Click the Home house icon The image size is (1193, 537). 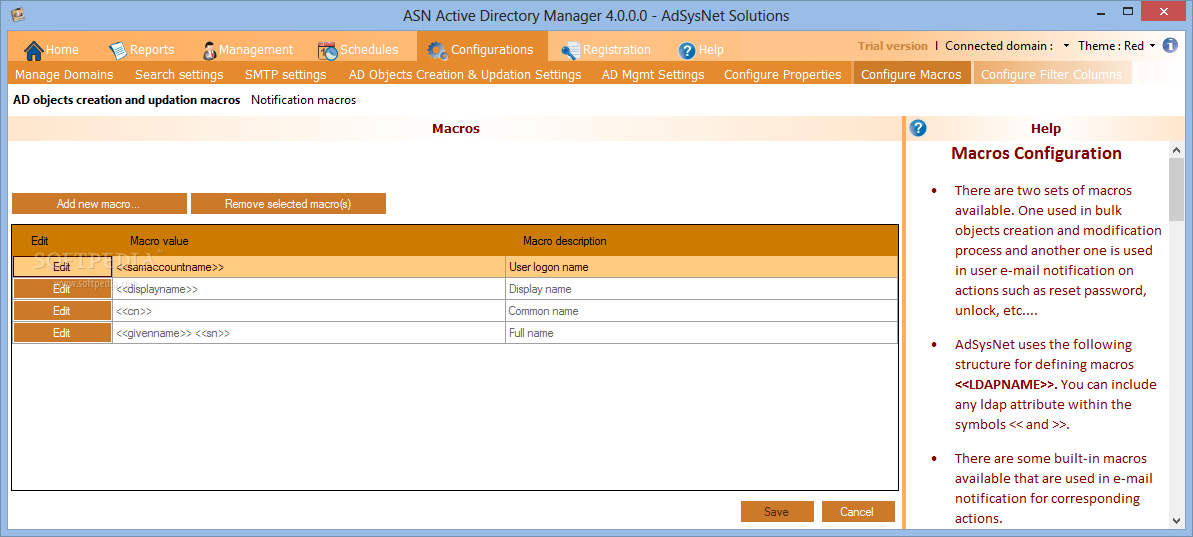33,50
